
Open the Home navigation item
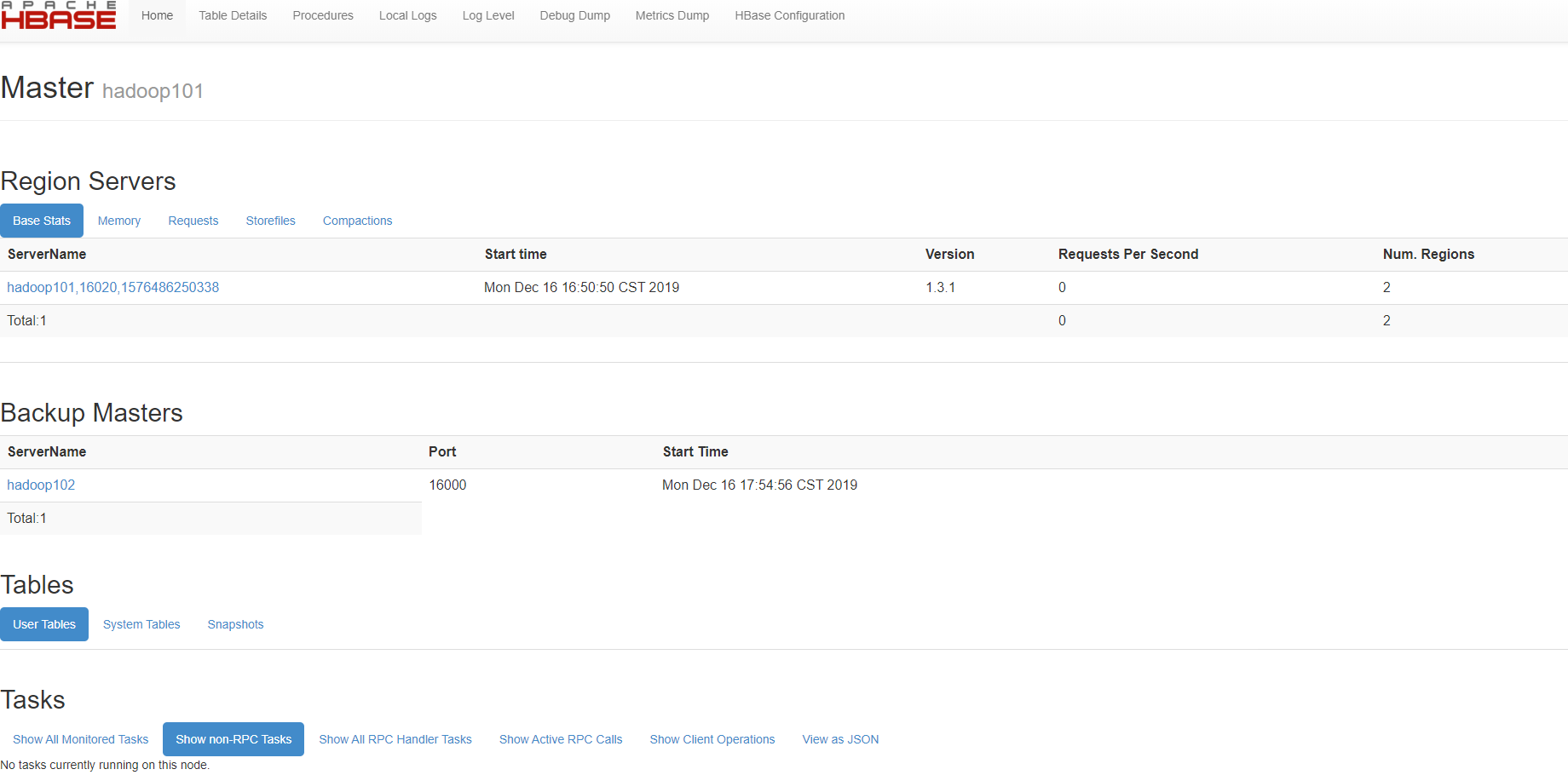click(157, 15)
